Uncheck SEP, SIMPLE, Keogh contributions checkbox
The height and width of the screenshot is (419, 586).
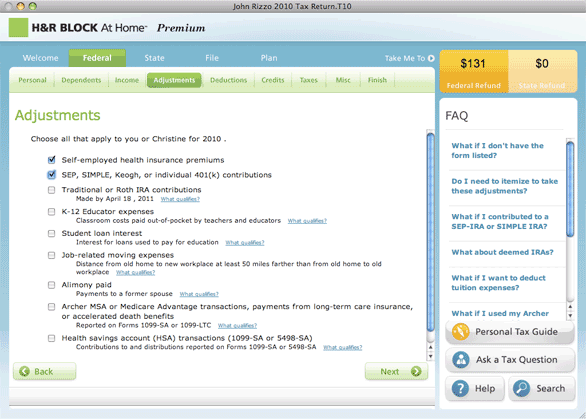(x=52, y=175)
